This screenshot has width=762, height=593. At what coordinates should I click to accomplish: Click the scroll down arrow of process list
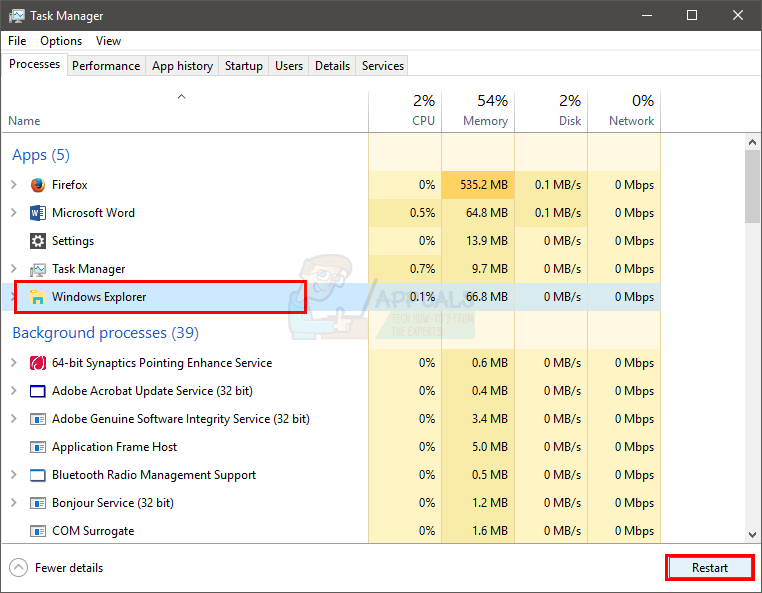click(x=752, y=535)
